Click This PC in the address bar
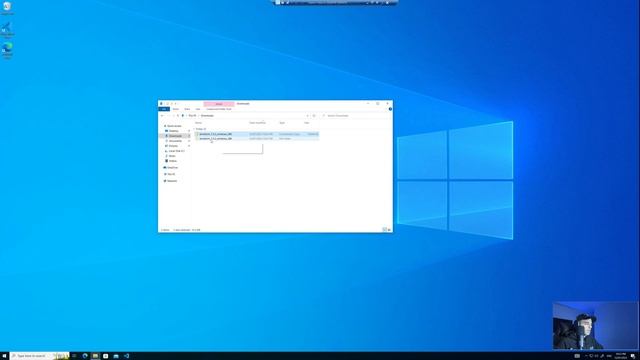The width and height of the screenshot is (640, 360). tap(192, 116)
